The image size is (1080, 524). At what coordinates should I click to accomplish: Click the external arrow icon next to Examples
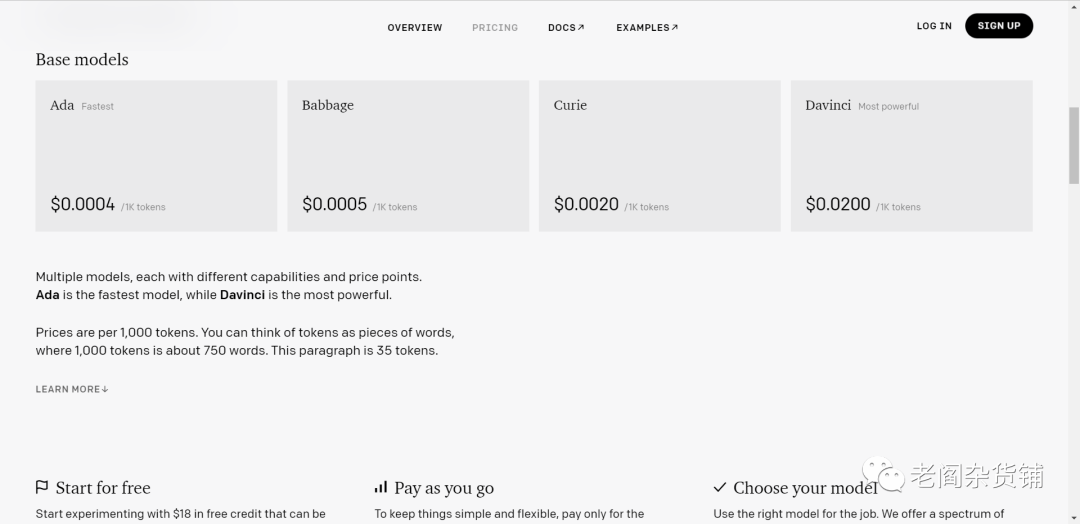click(x=675, y=27)
